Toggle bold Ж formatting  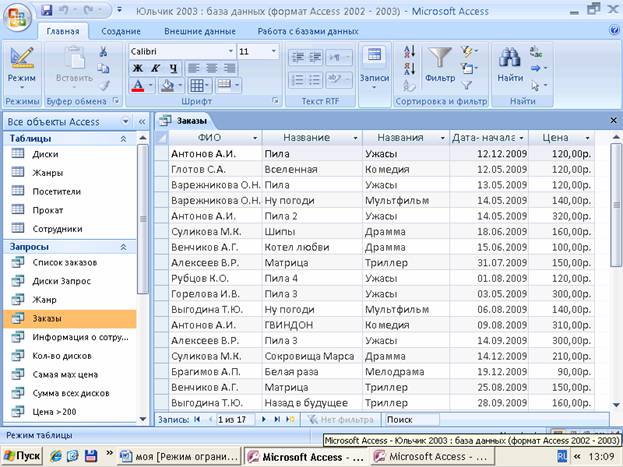tap(137, 68)
